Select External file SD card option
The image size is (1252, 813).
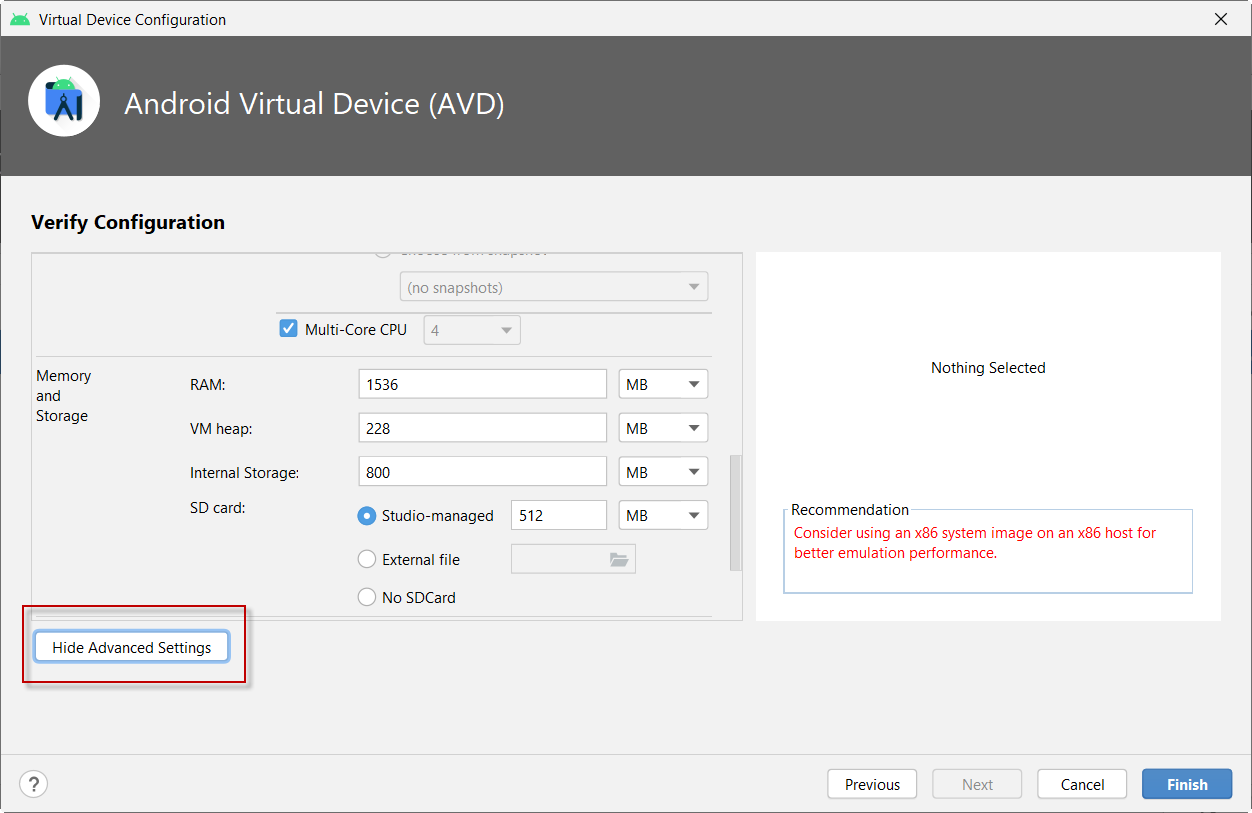(367, 560)
